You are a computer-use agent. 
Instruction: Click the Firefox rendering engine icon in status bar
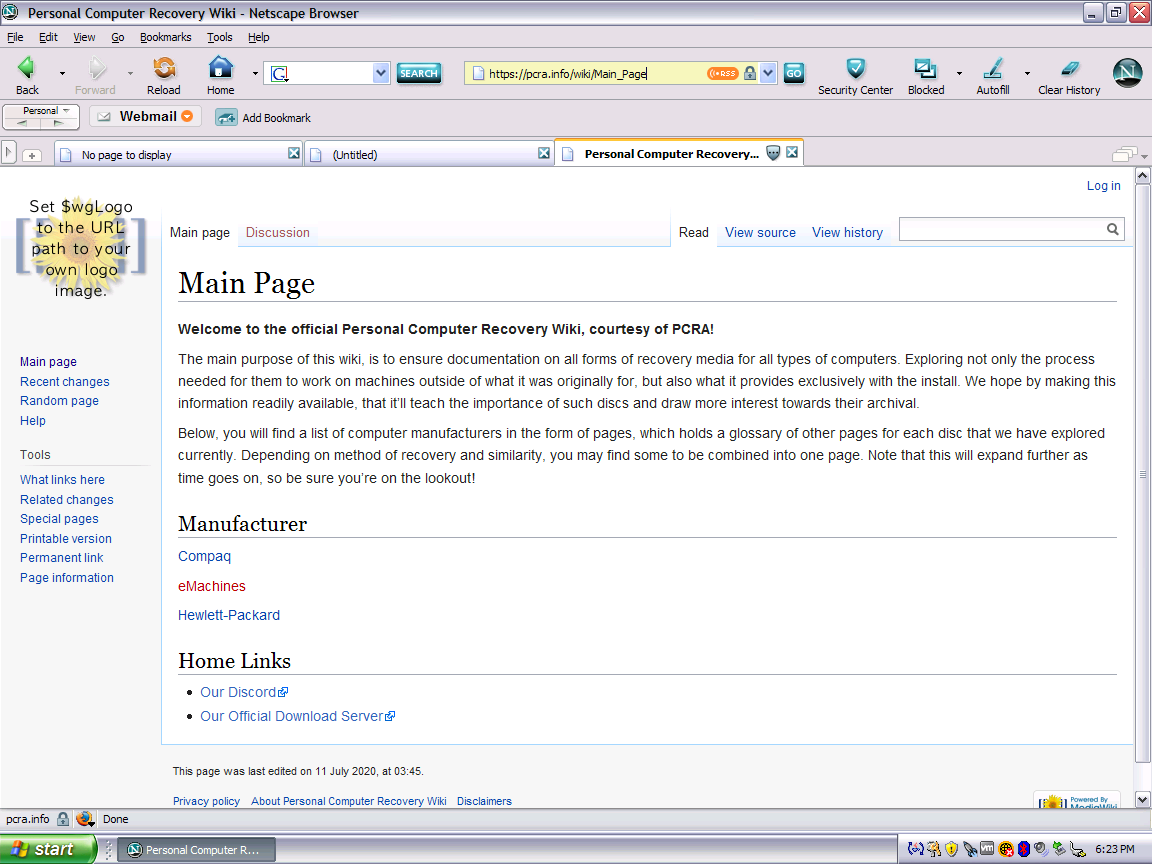(85, 818)
